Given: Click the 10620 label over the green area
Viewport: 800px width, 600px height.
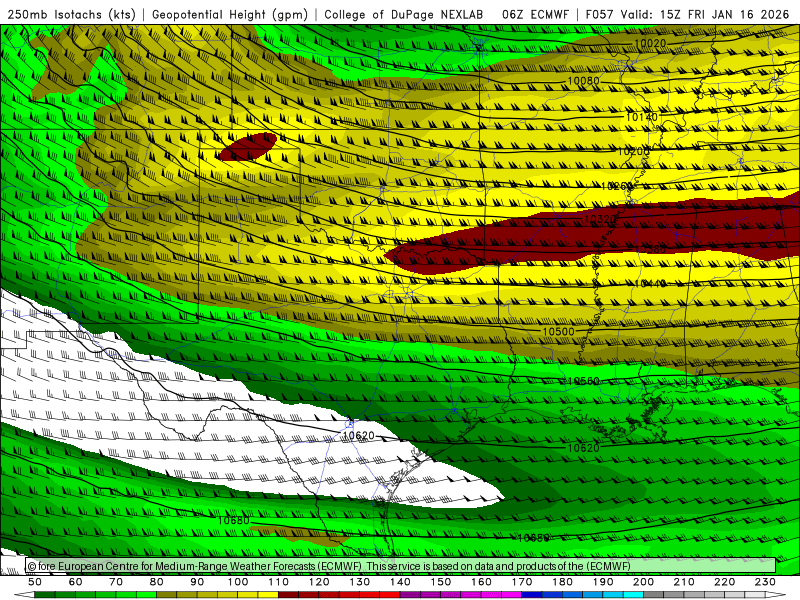Looking at the screenshot, I should click(583, 448).
